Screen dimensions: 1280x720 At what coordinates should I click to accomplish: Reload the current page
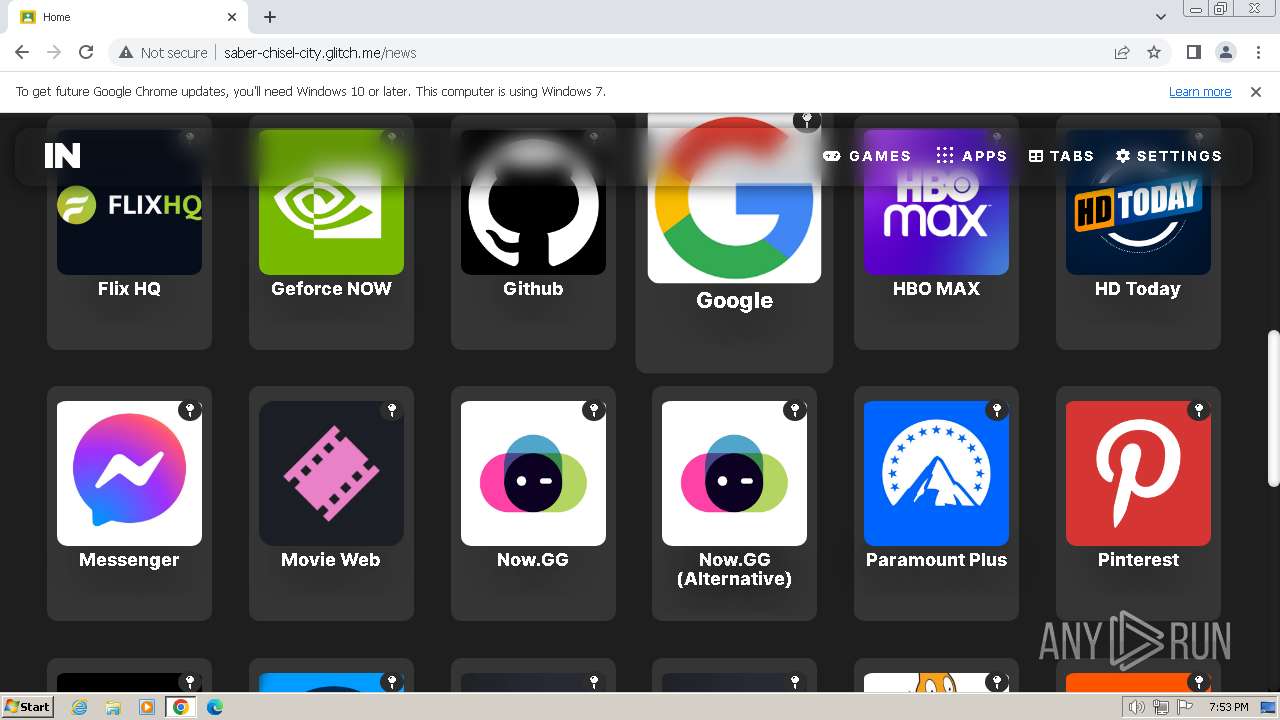click(x=86, y=52)
